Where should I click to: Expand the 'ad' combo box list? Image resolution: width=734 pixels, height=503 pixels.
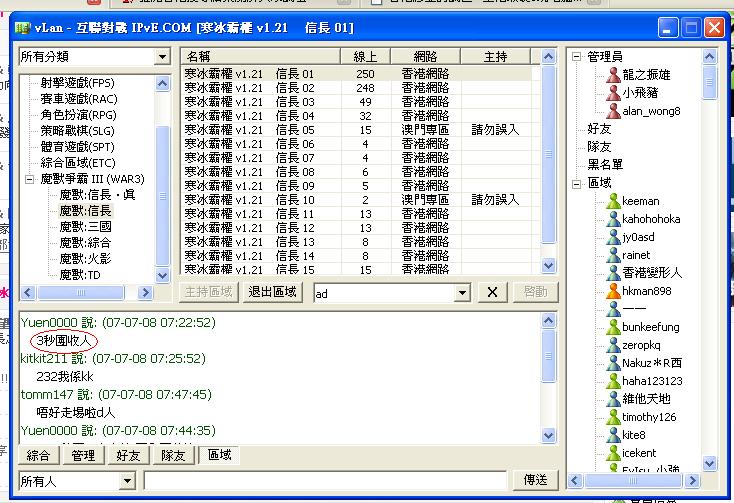point(462,292)
